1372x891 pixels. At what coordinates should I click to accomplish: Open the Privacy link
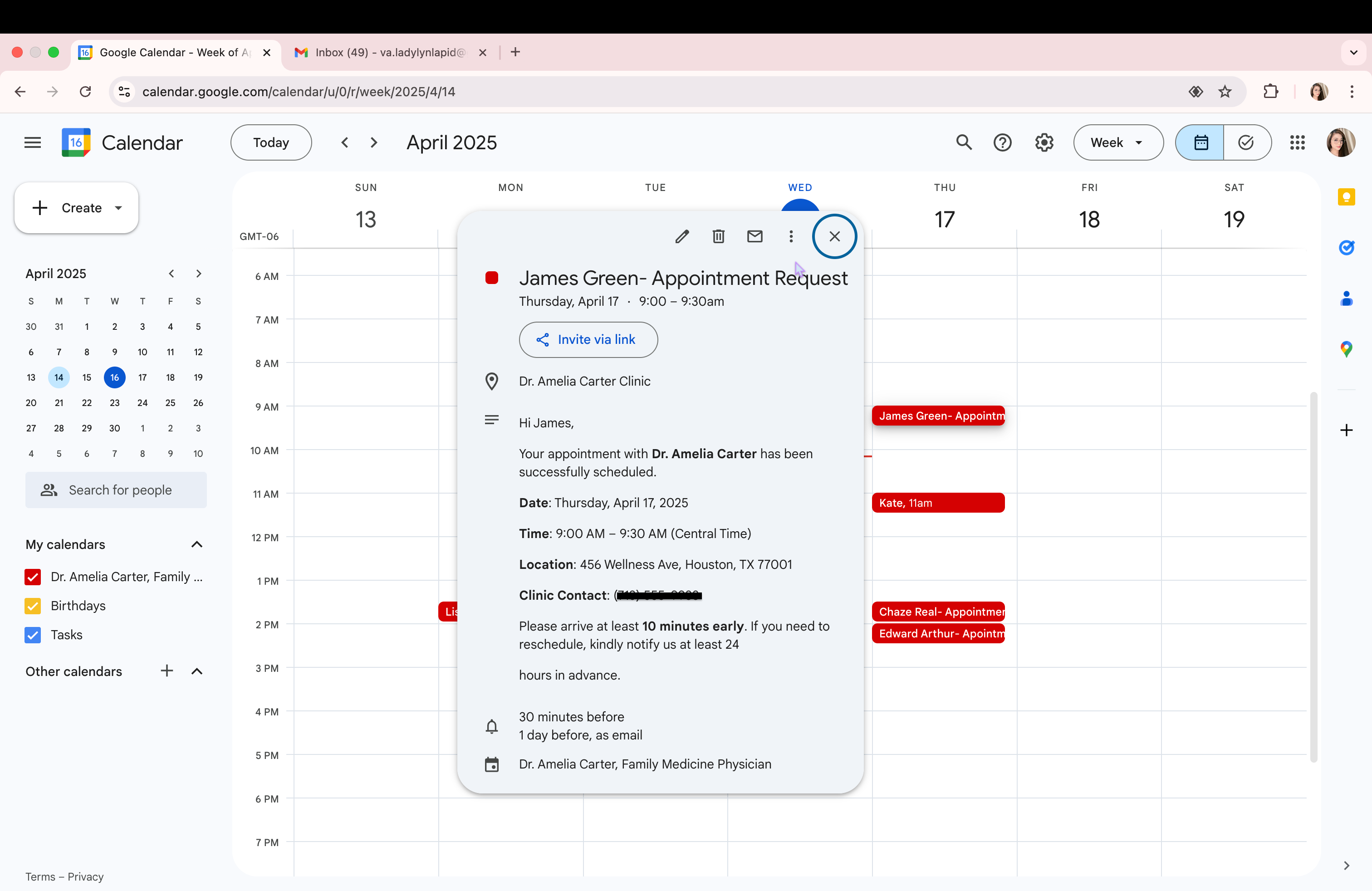point(85,876)
